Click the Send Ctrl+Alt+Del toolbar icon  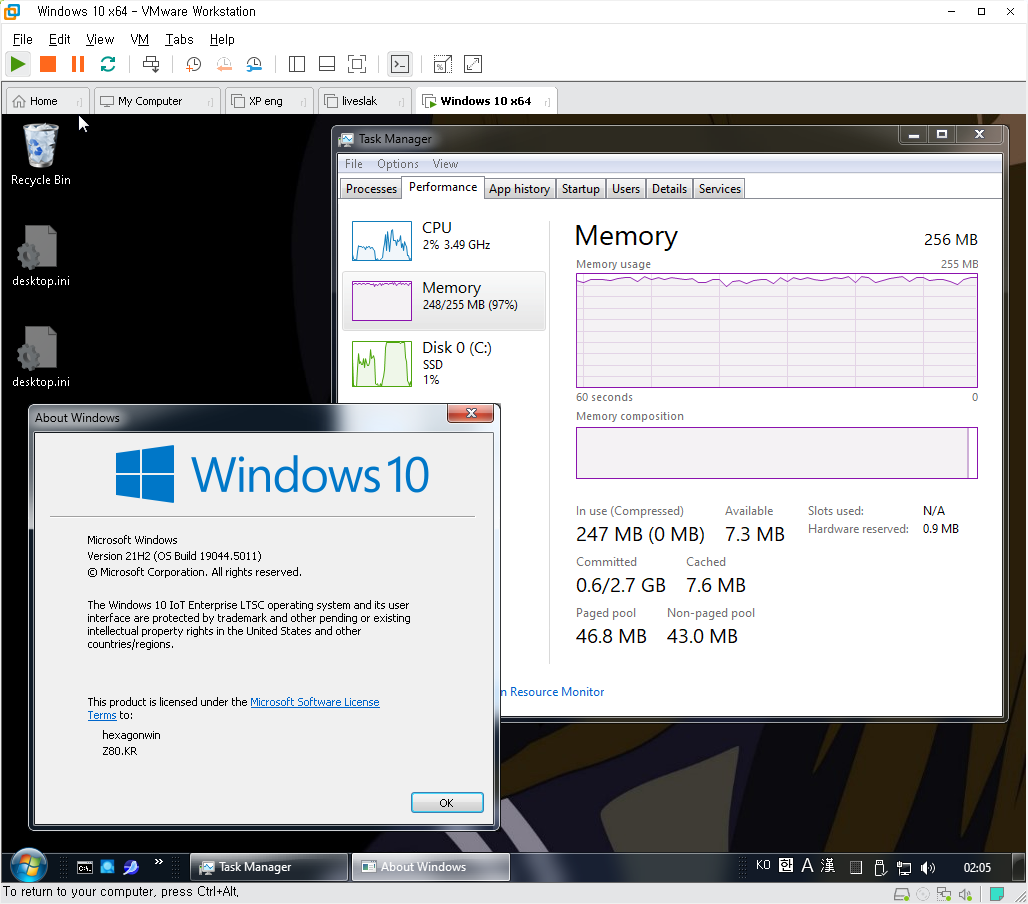point(151,64)
